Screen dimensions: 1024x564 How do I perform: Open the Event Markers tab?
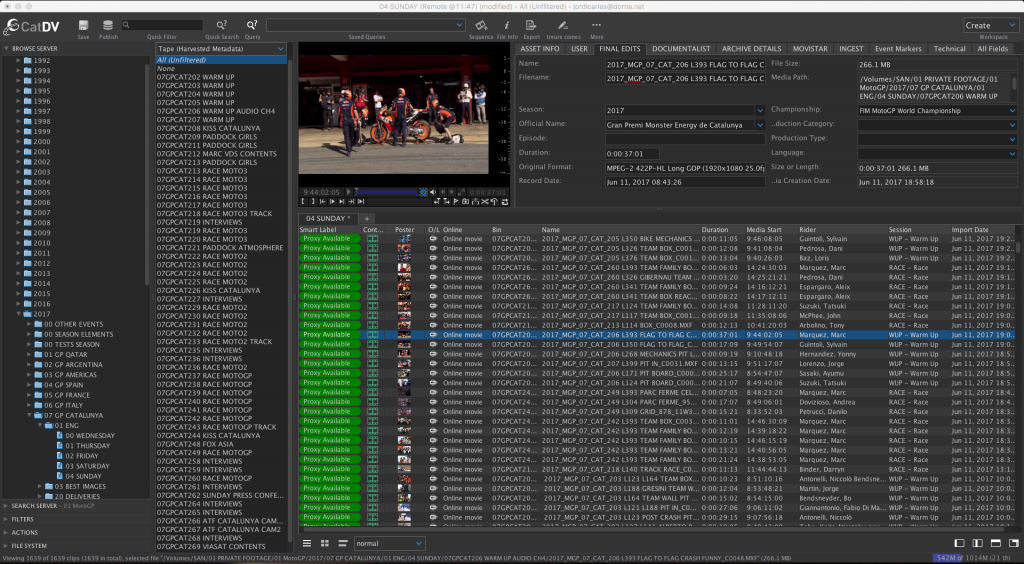point(896,48)
